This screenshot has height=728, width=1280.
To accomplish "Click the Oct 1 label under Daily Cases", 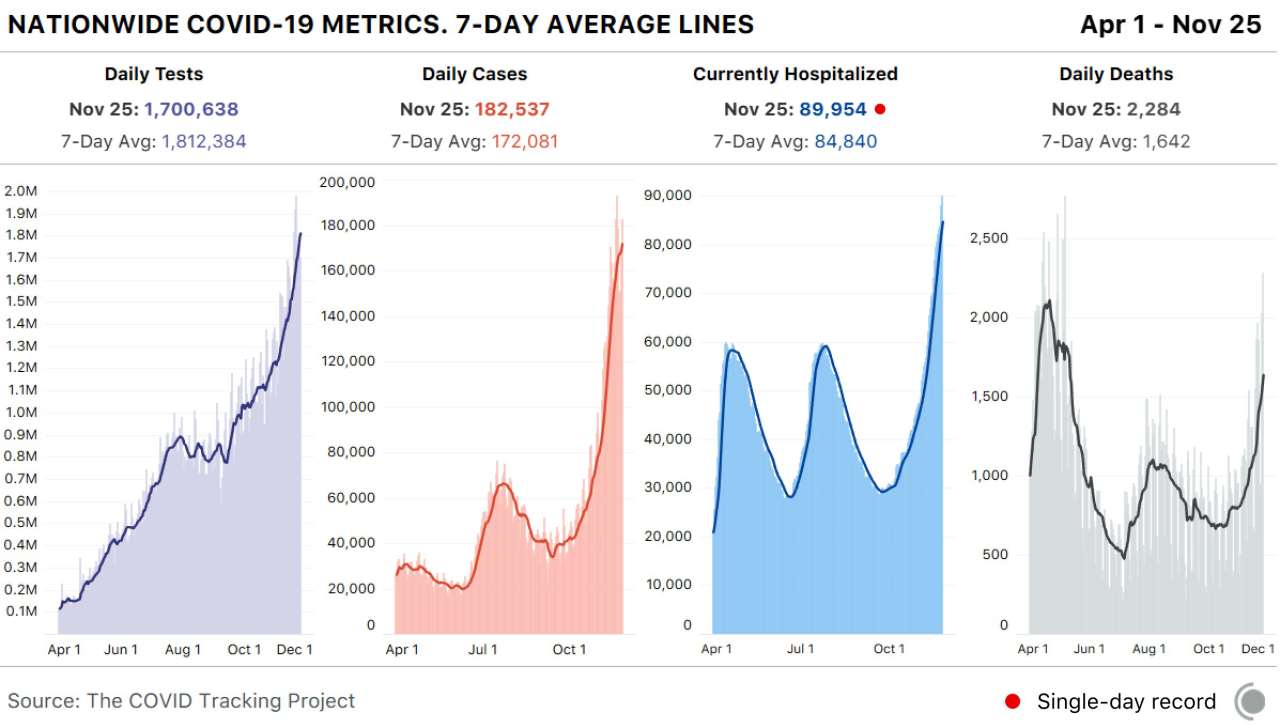I will 569,650.
